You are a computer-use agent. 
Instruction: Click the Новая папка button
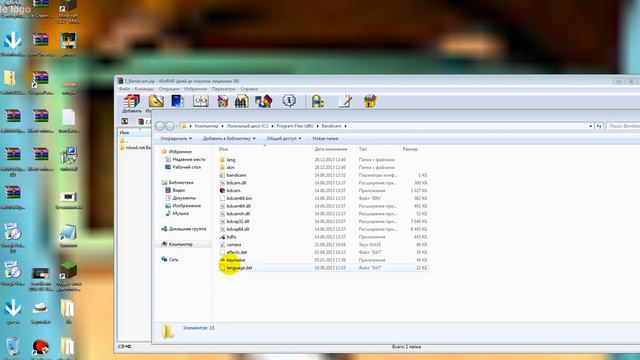(x=325, y=139)
